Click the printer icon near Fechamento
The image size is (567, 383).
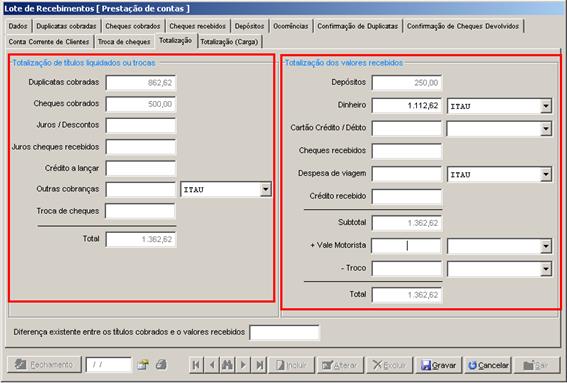click(x=161, y=365)
